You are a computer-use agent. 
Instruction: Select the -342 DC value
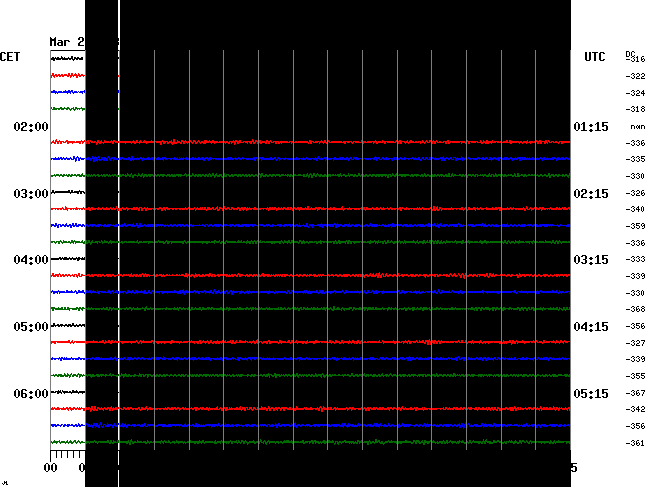635,409
